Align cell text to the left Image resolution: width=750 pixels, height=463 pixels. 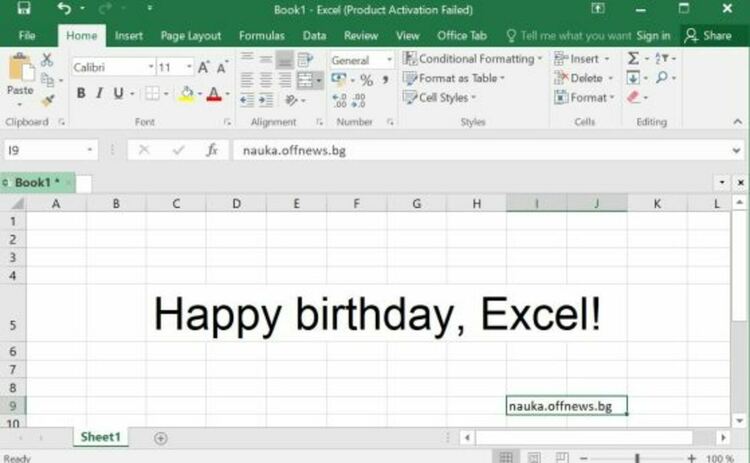[x=247, y=80]
